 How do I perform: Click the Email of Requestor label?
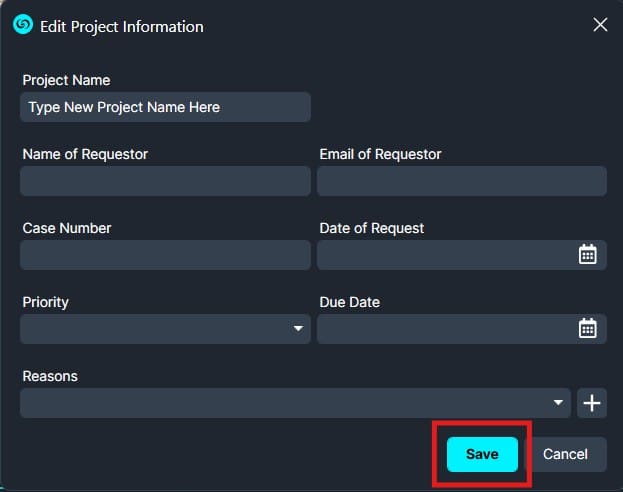tap(380, 154)
